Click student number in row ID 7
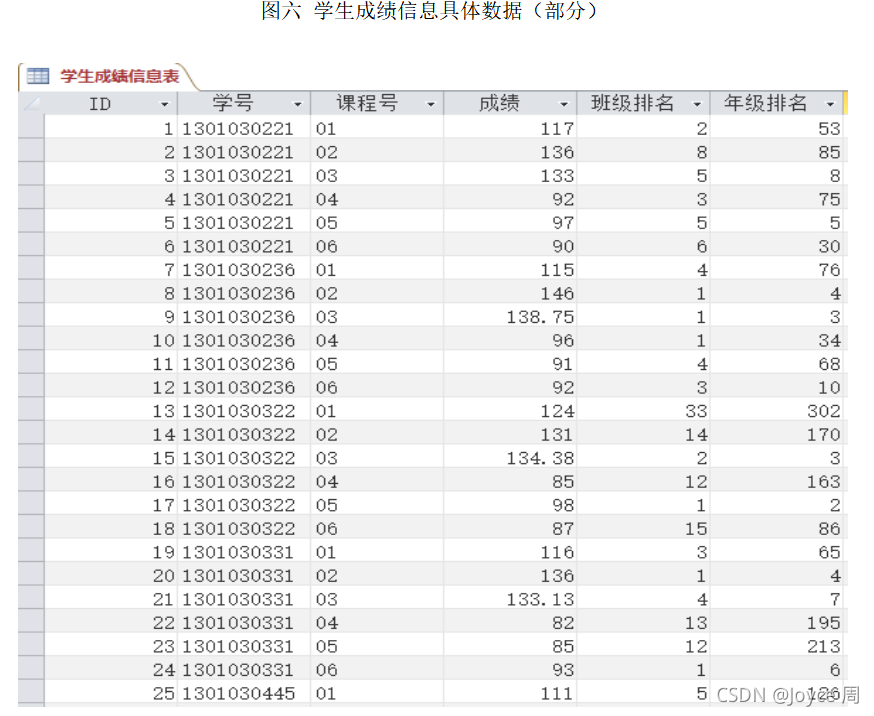This screenshot has width=874, height=716. point(244,269)
